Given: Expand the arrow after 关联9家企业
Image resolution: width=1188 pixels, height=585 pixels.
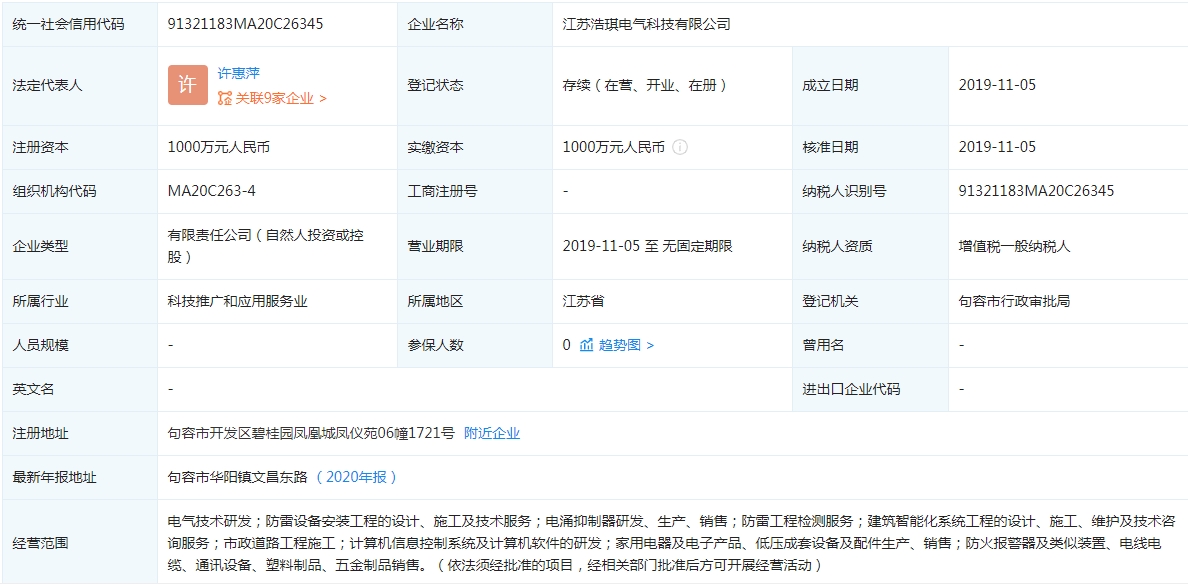Looking at the screenshot, I should pyautogui.click(x=323, y=98).
